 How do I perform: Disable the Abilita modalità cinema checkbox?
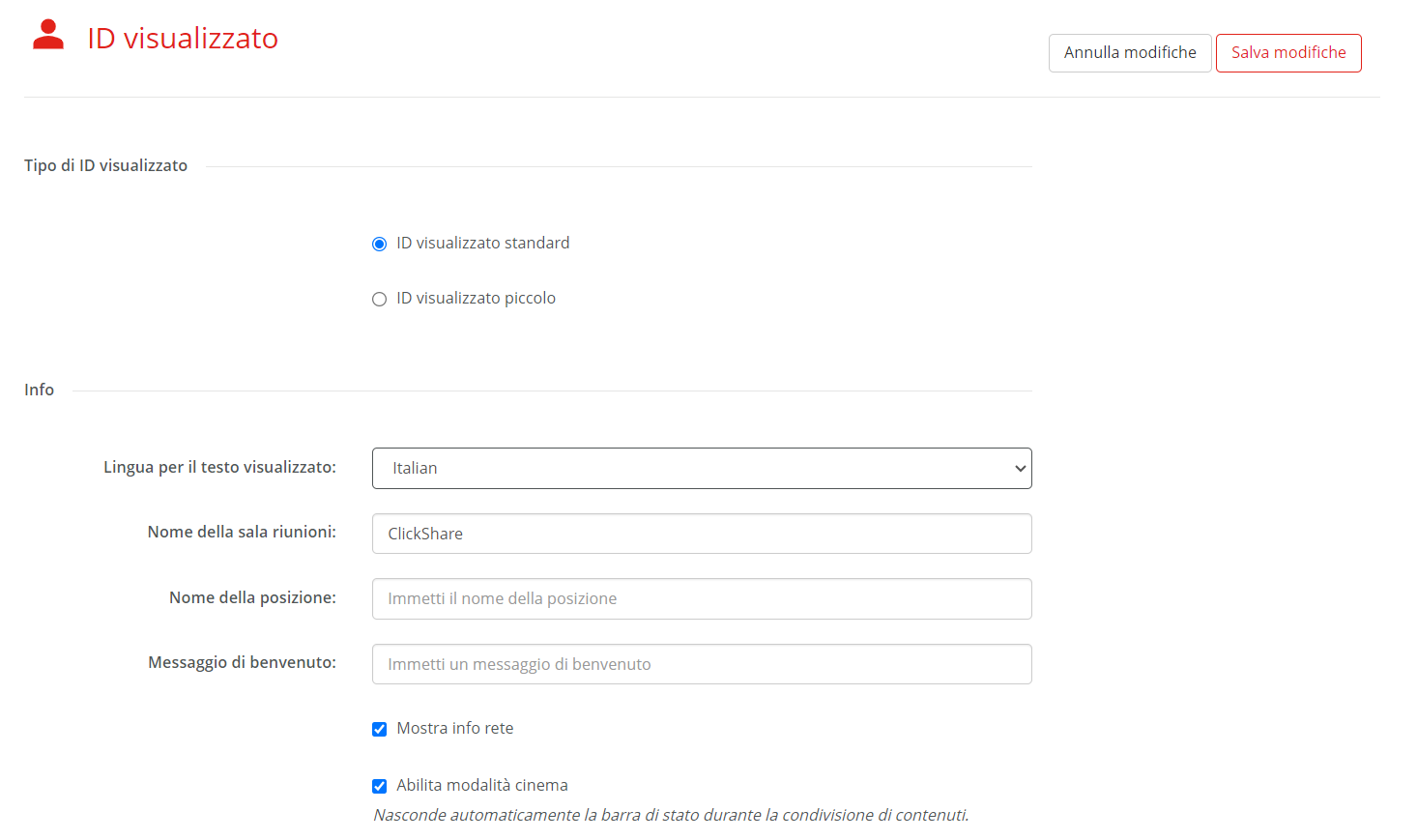(x=379, y=786)
